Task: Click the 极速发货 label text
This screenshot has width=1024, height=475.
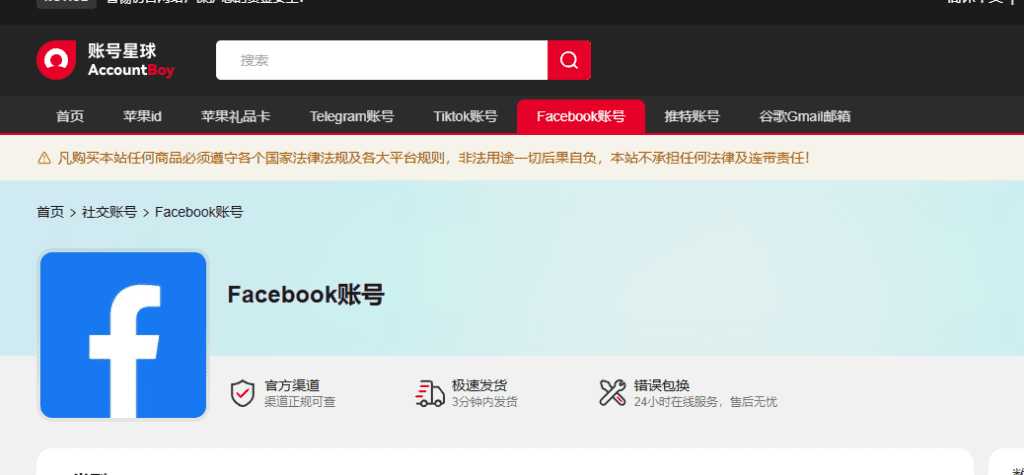Action: (x=479, y=385)
